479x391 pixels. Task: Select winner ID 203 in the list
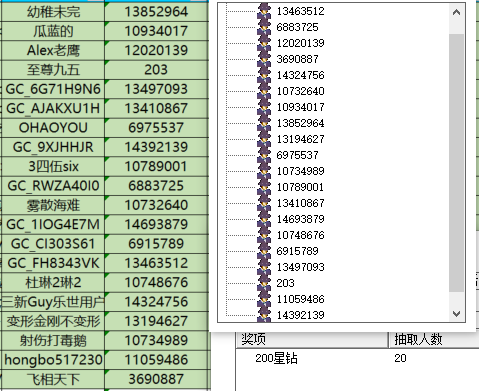(285, 283)
